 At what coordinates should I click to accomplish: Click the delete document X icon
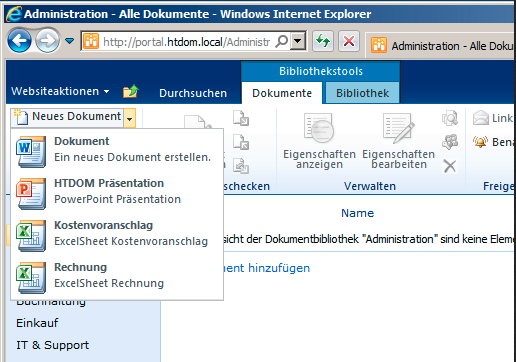[450, 166]
